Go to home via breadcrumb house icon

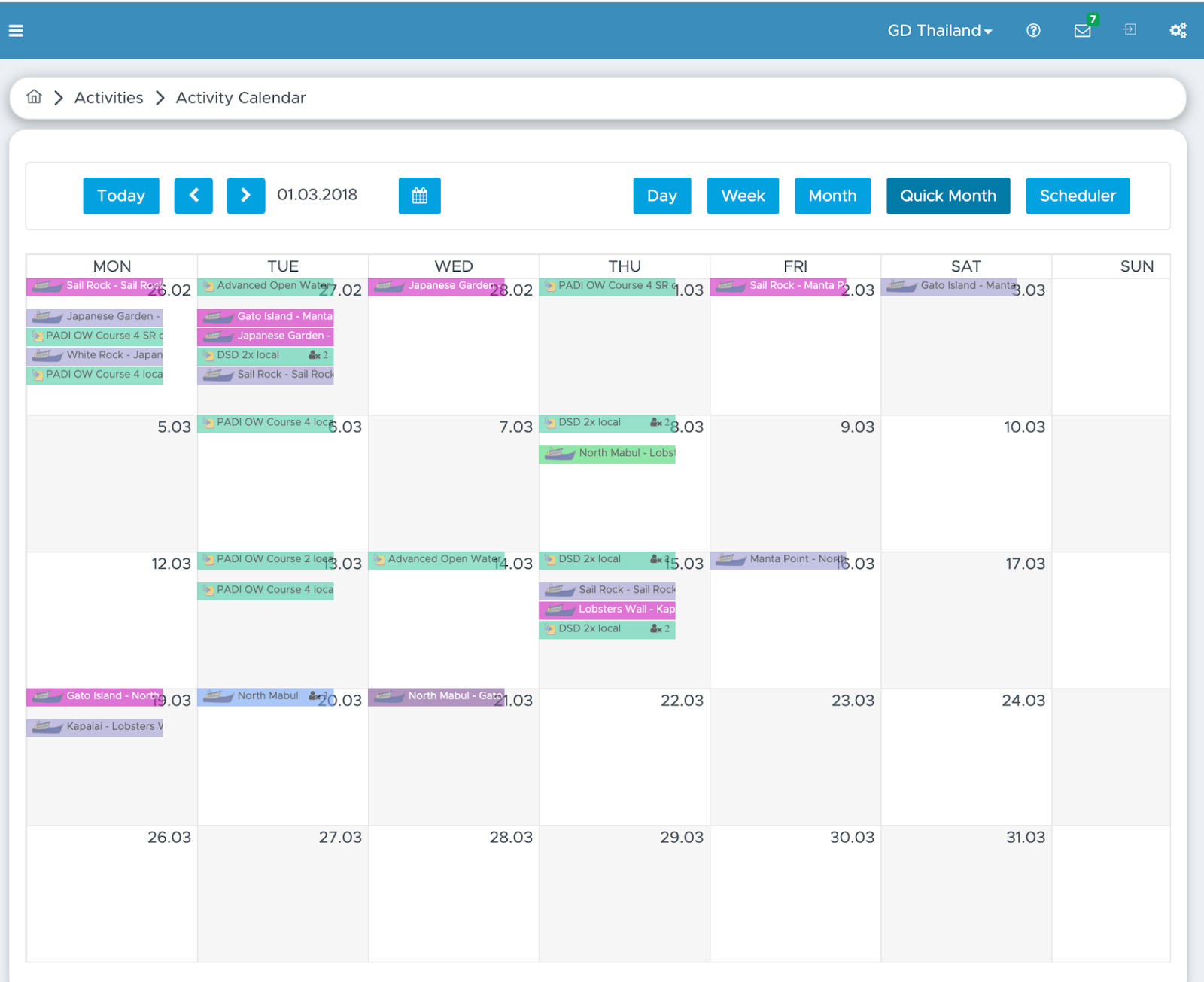pyautogui.click(x=34, y=97)
